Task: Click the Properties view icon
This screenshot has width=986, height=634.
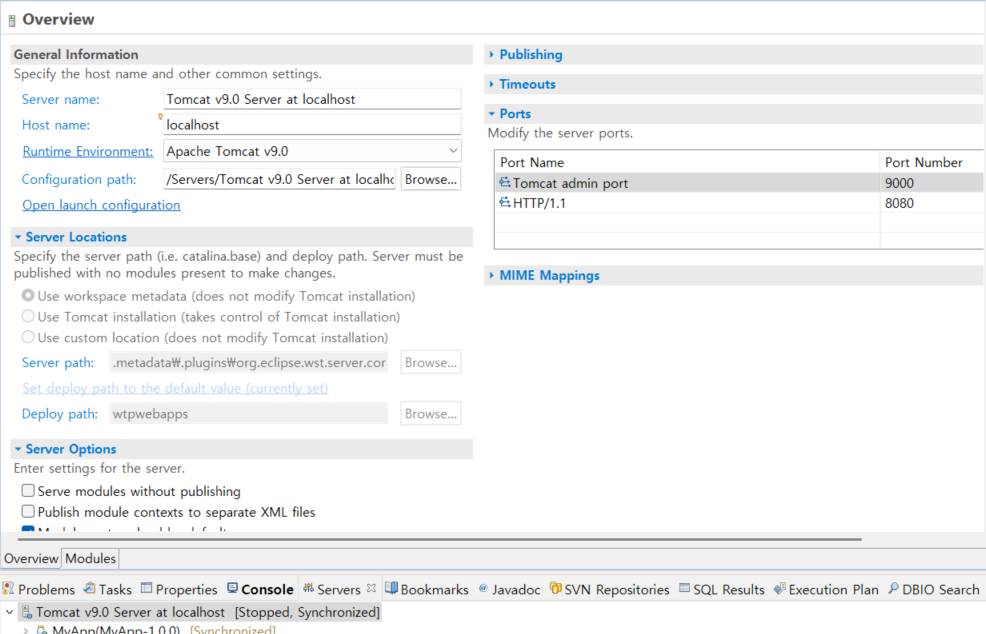Action: (x=147, y=589)
